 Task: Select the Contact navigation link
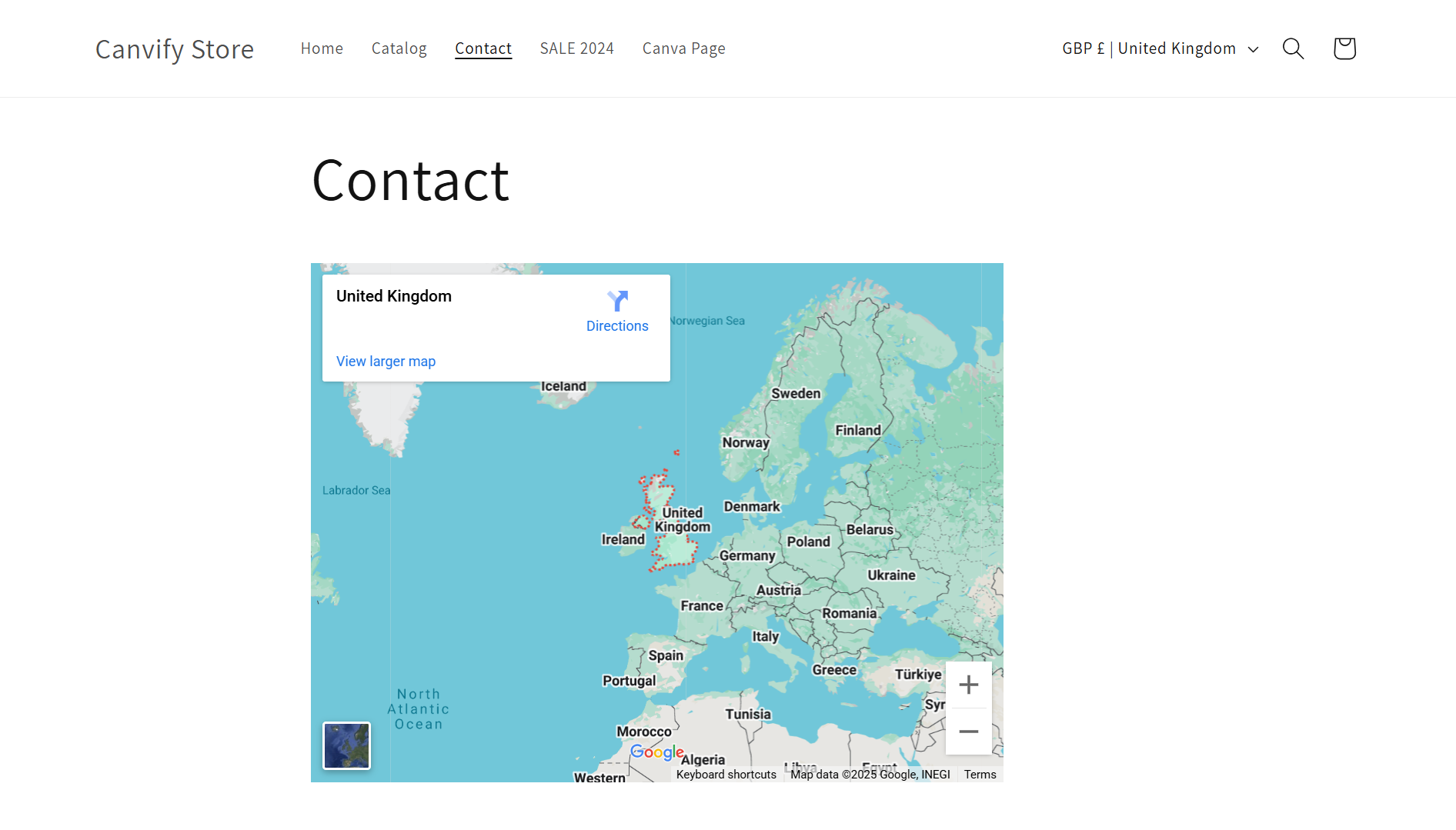point(483,48)
